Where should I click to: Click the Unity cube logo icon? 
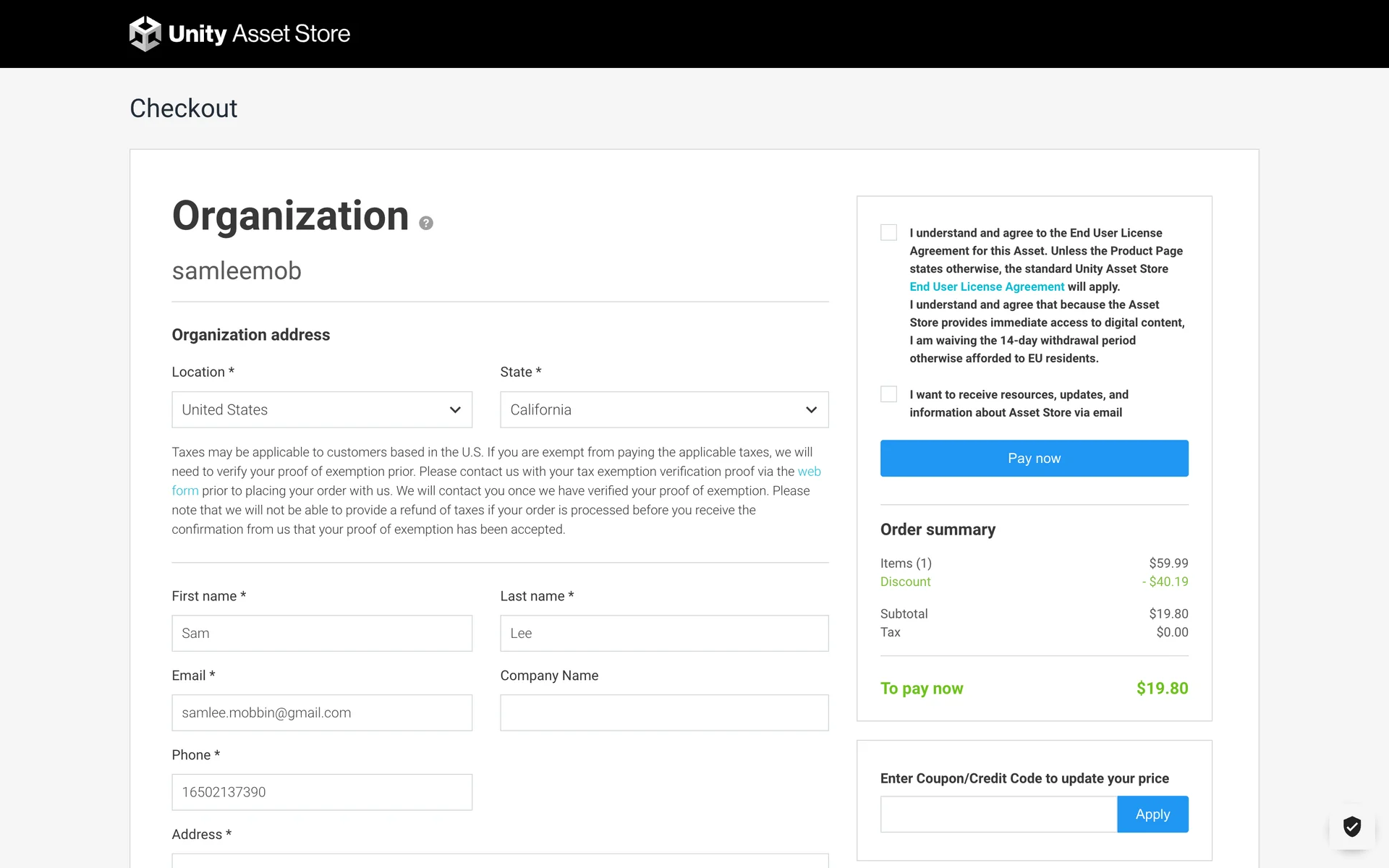(145, 34)
